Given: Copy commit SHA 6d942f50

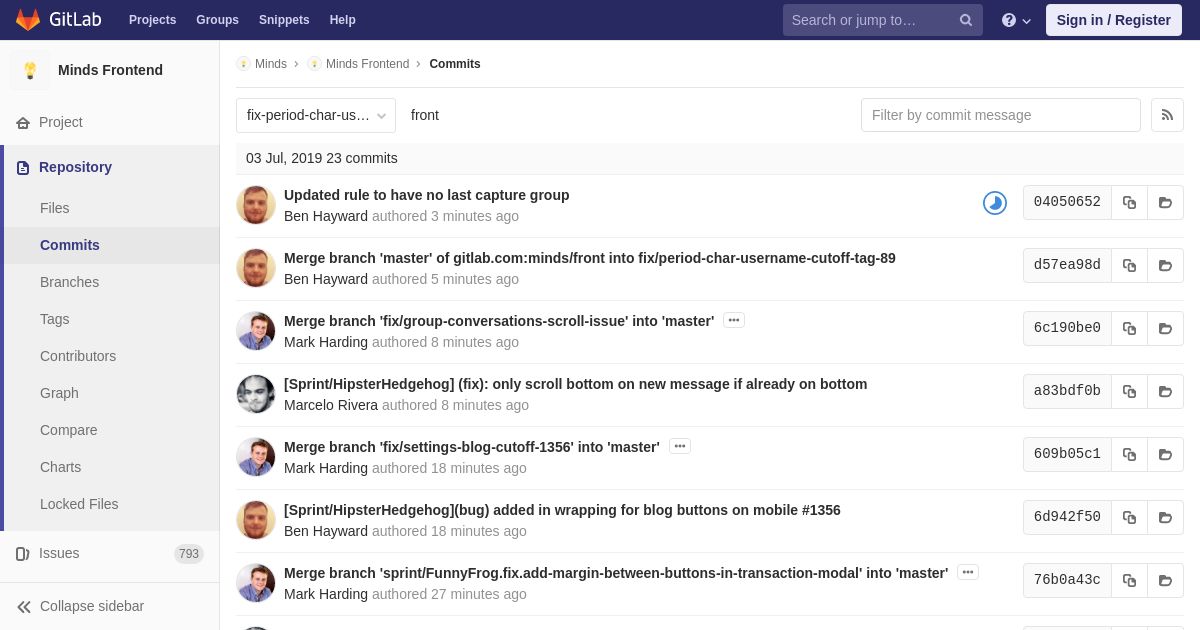Looking at the screenshot, I should (1129, 517).
